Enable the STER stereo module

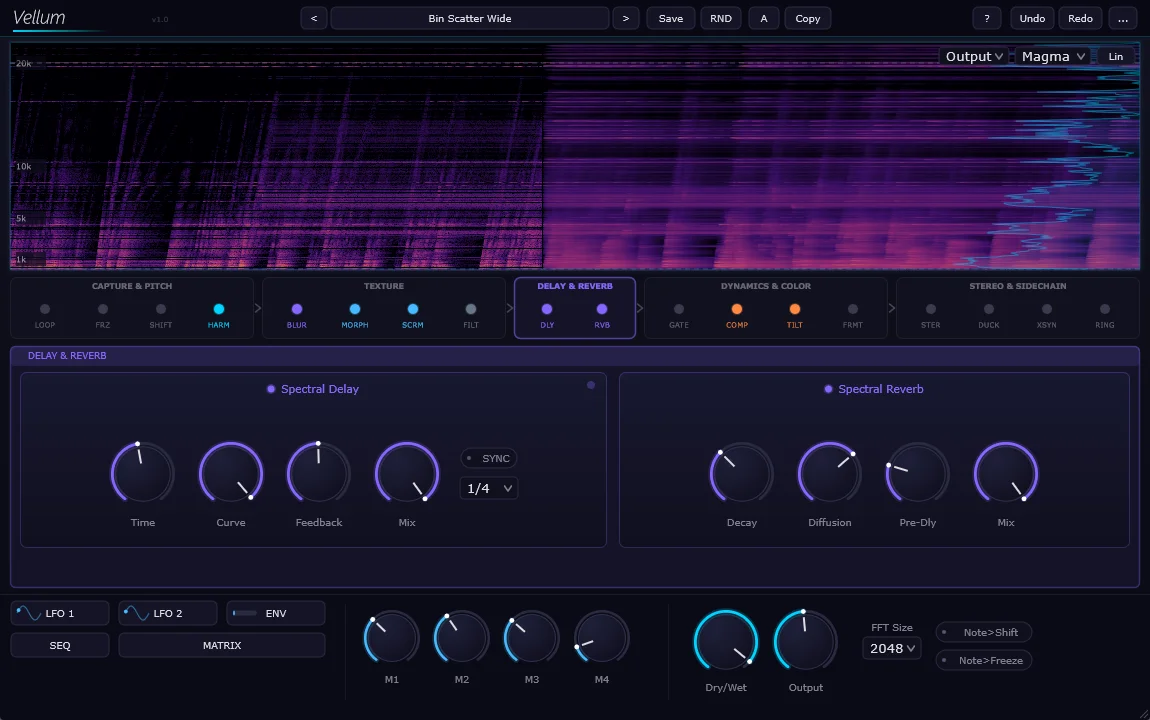pos(931,309)
